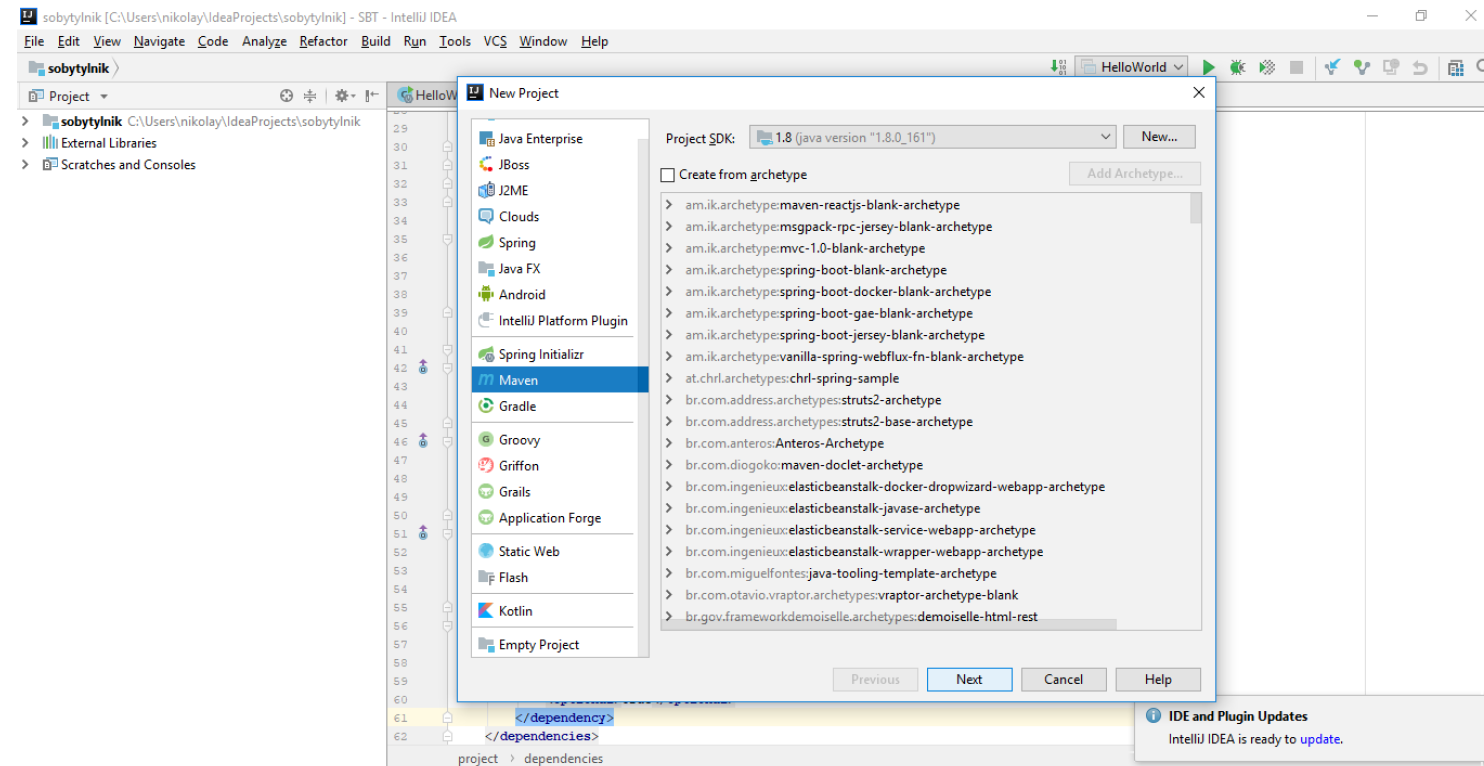Click the archetype list horizontal scrollbar

pyautogui.click(x=890, y=625)
